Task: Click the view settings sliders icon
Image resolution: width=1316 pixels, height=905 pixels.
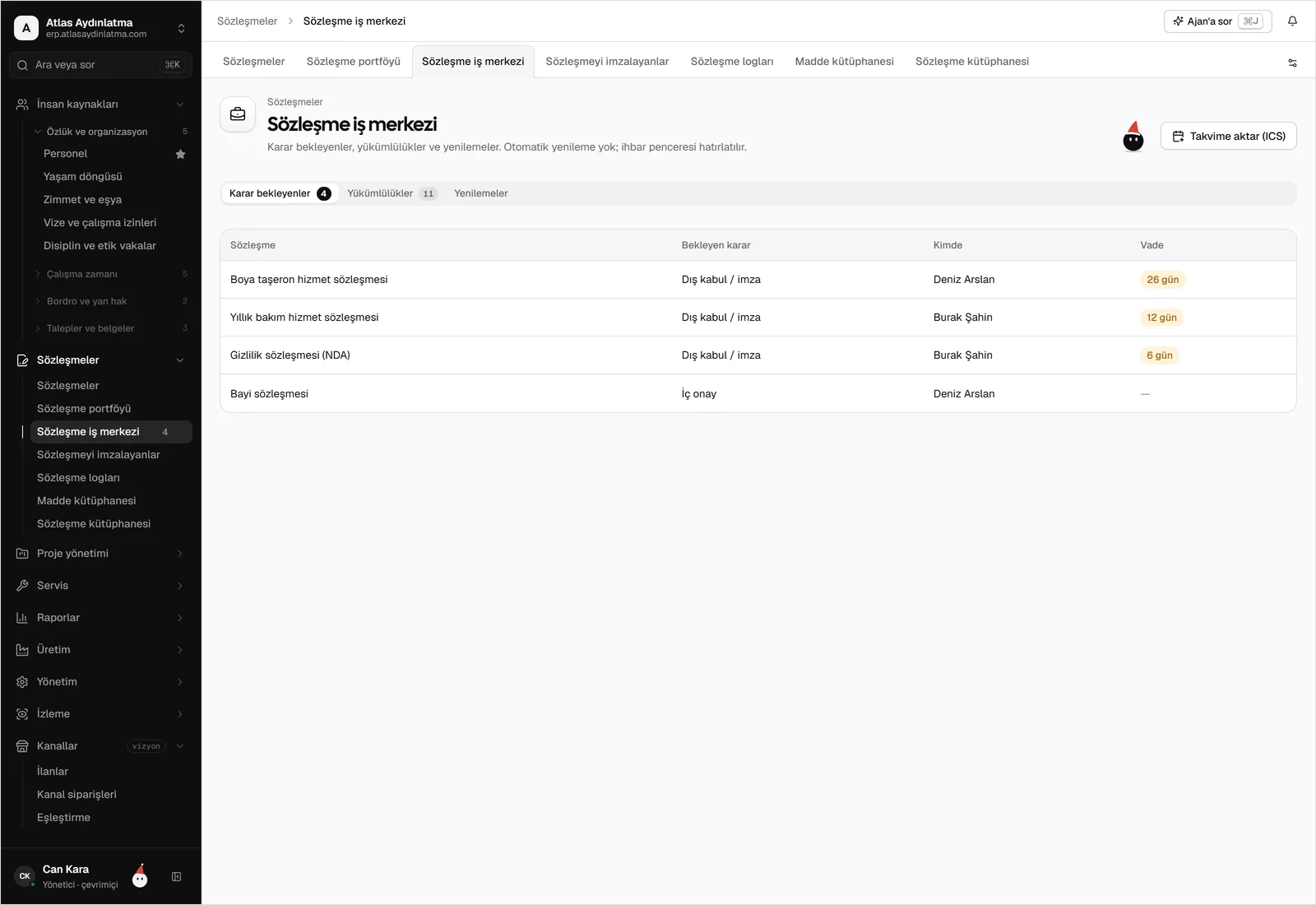Action: [x=1292, y=63]
